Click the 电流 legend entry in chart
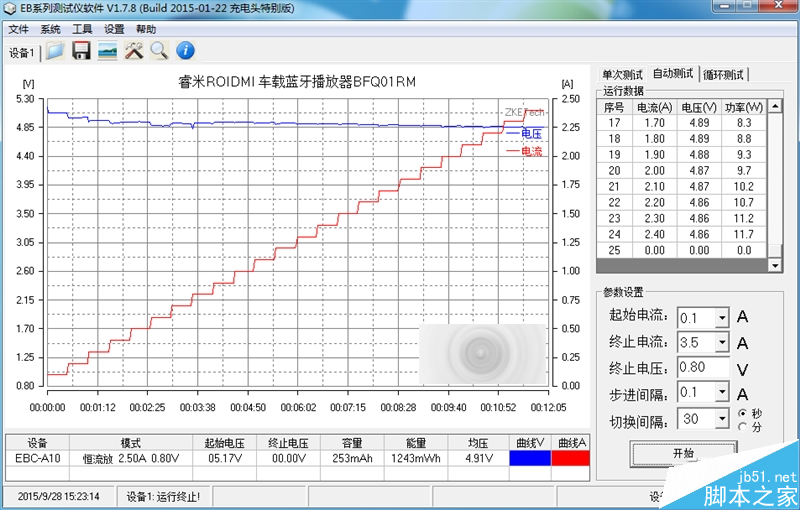 tap(524, 151)
